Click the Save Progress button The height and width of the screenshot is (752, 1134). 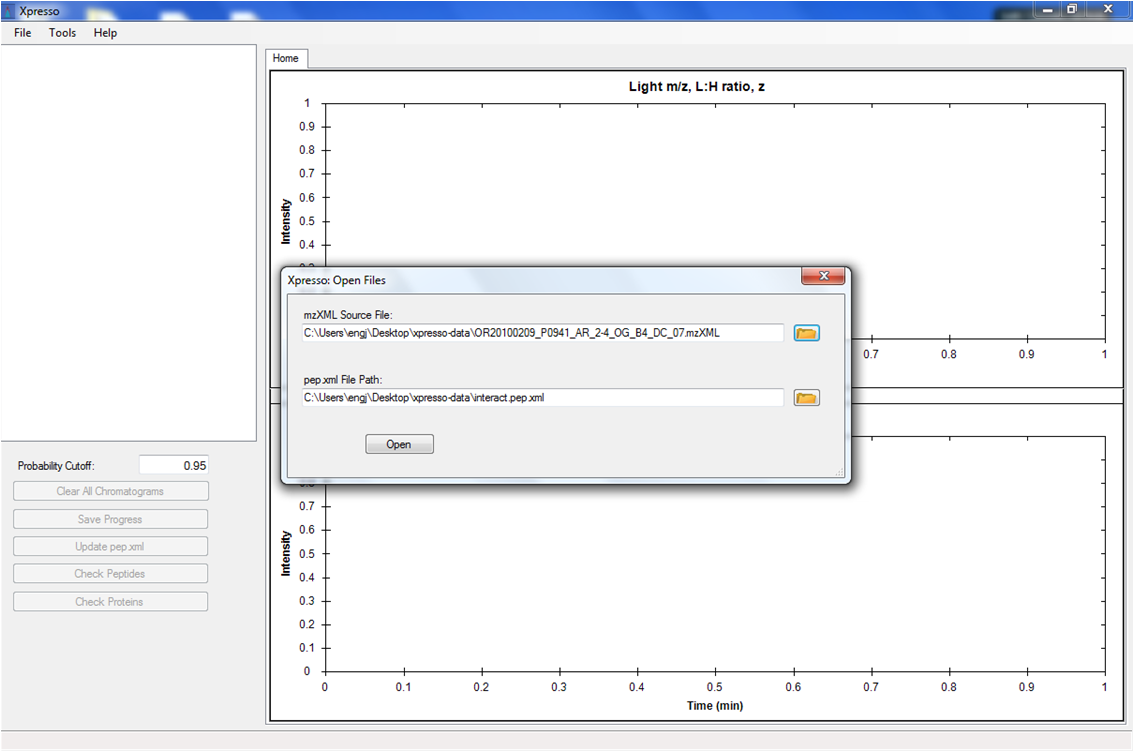pyautogui.click(x=110, y=519)
